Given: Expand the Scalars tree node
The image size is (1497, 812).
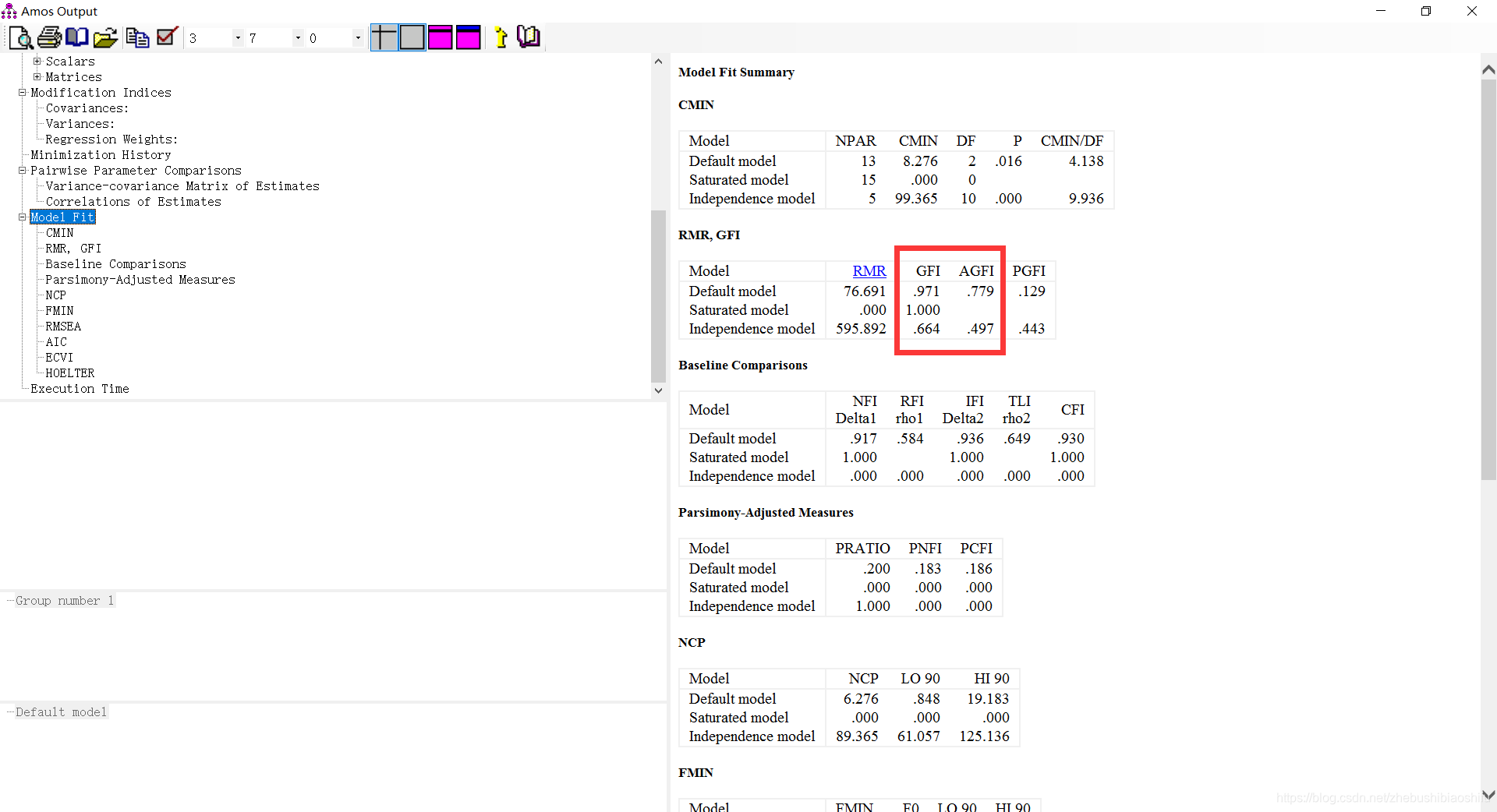Looking at the screenshot, I should [37, 61].
